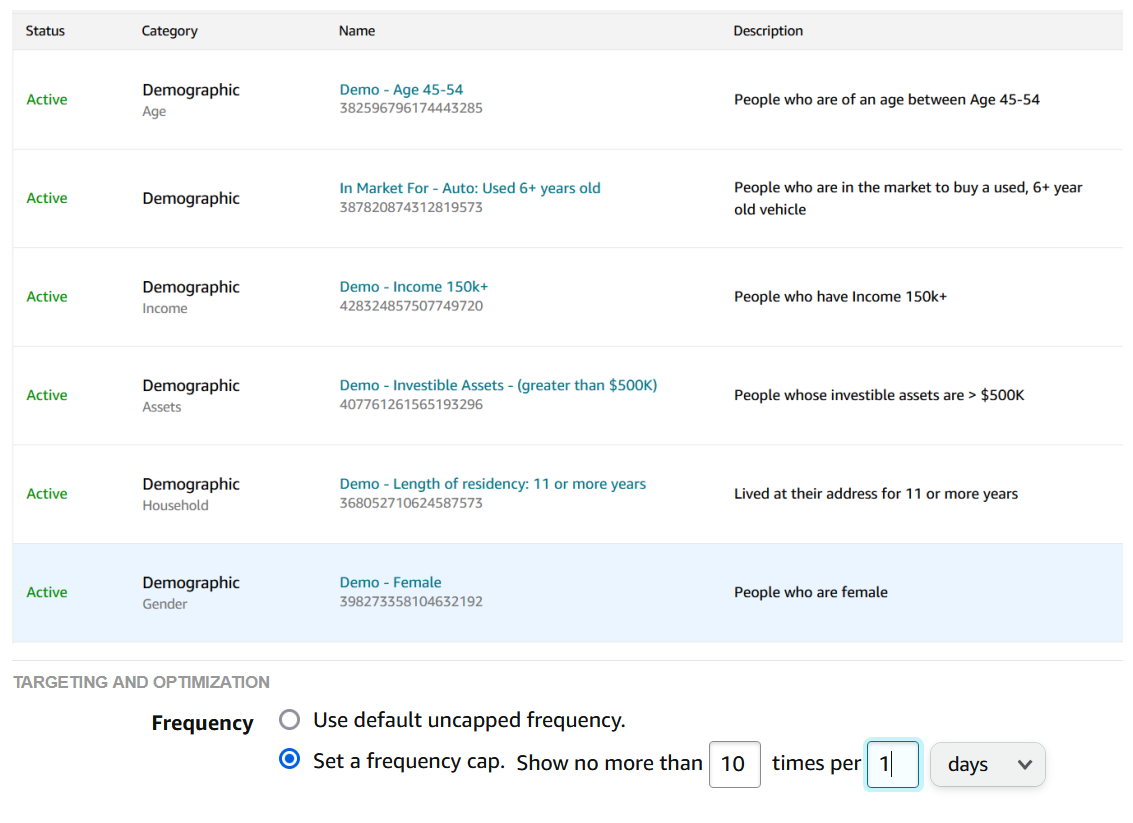This screenshot has width=1133, height=823.
Task: Click the frequency cap times field
Action: [x=734, y=764]
